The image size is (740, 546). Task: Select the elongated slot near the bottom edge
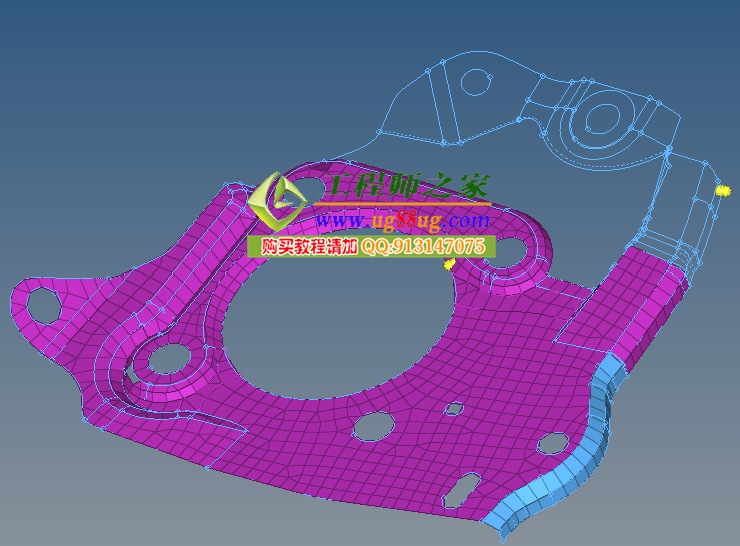tap(462, 489)
